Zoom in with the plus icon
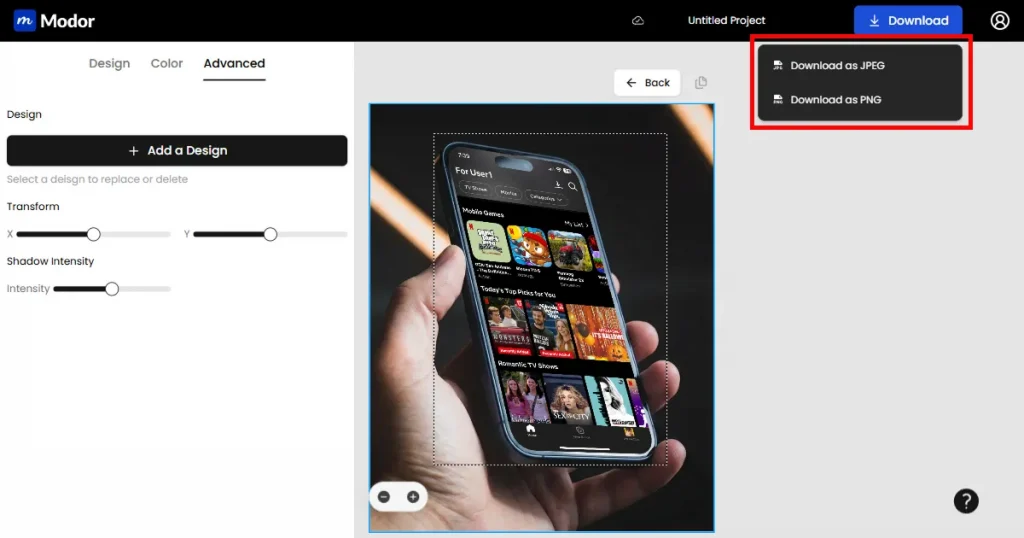The height and width of the screenshot is (538, 1024). pyautogui.click(x=412, y=497)
